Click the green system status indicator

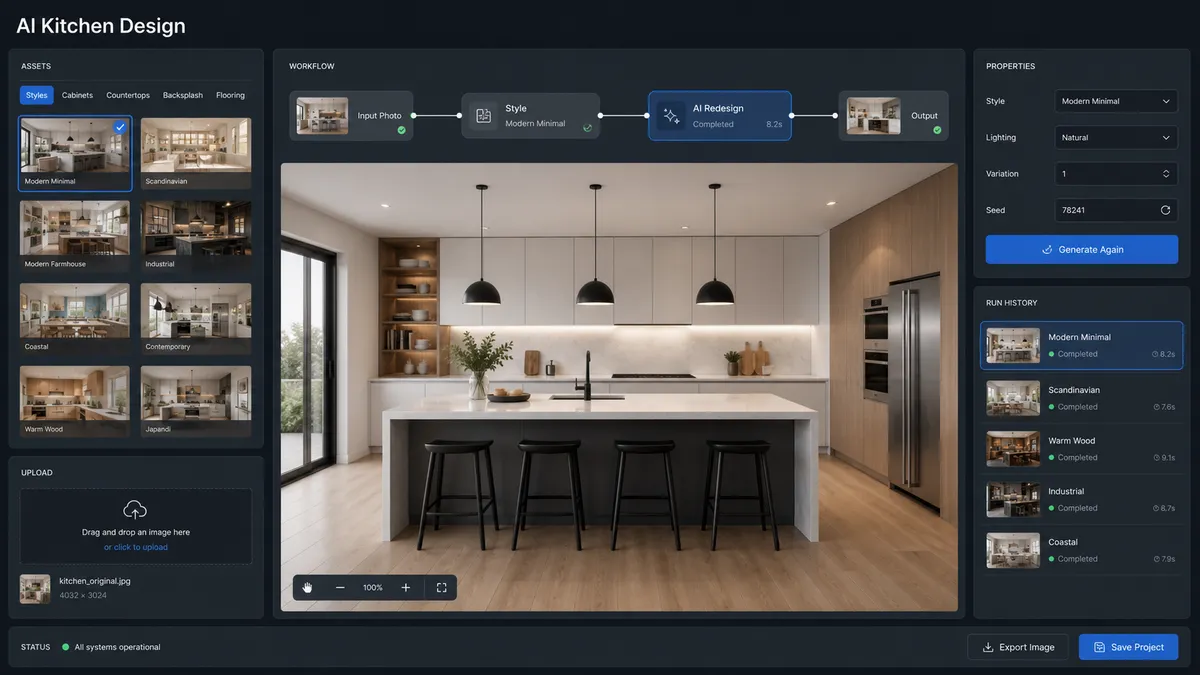[66, 647]
